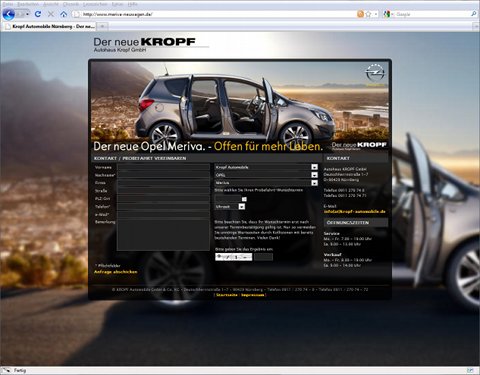Image resolution: width=480 pixels, height=375 pixels.
Task: Reload the page with the refresh icon
Action: [38, 14]
